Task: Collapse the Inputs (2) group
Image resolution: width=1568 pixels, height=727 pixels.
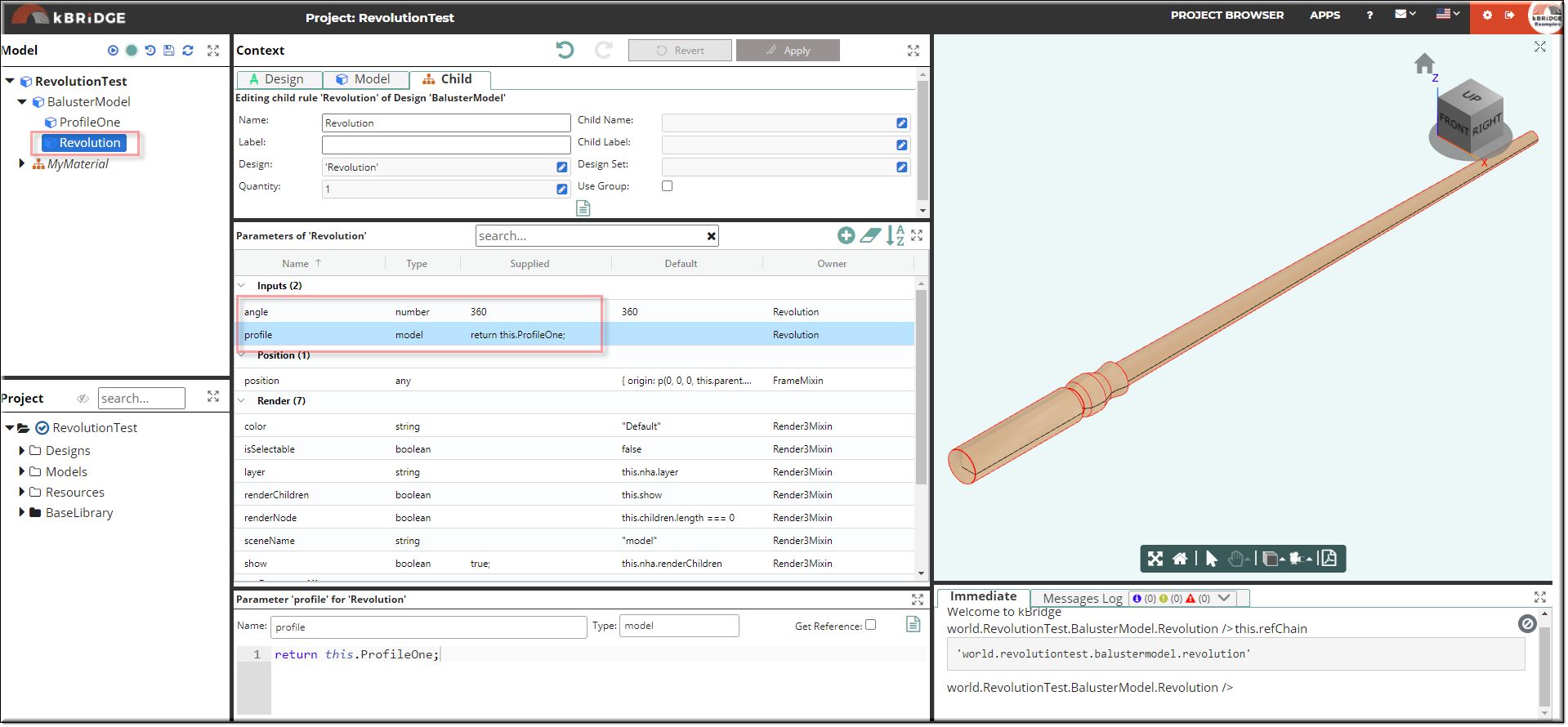Action: [x=242, y=285]
